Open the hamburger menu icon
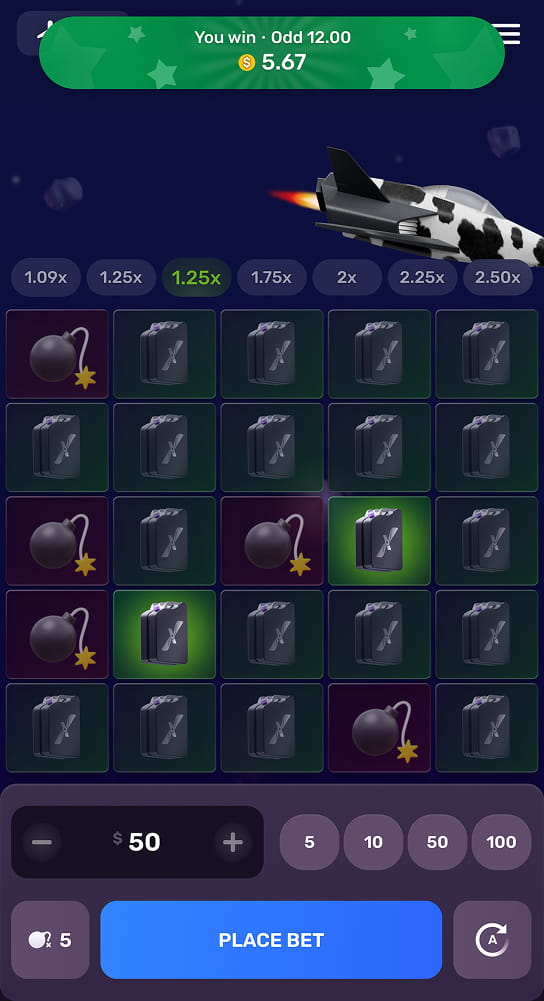 (x=510, y=33)
